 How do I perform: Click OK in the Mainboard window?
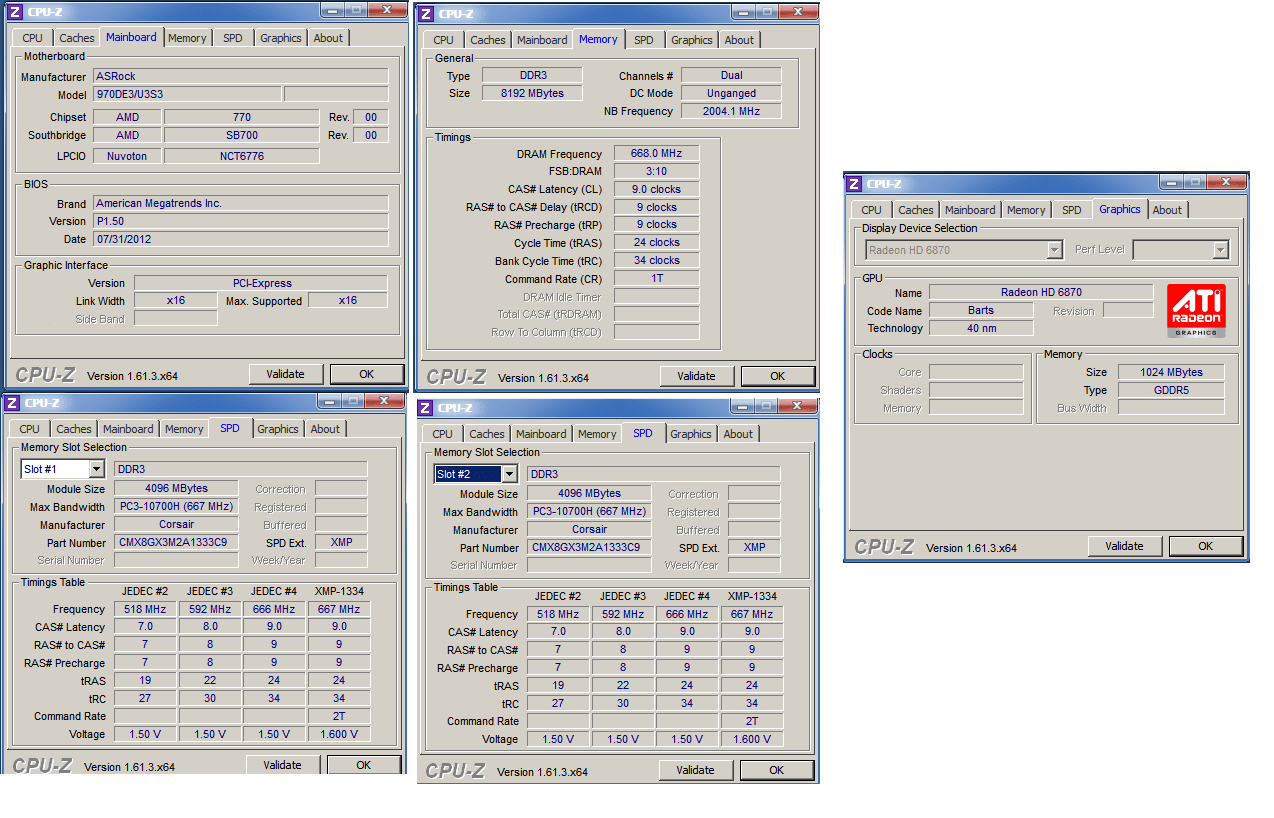point(367,374)
